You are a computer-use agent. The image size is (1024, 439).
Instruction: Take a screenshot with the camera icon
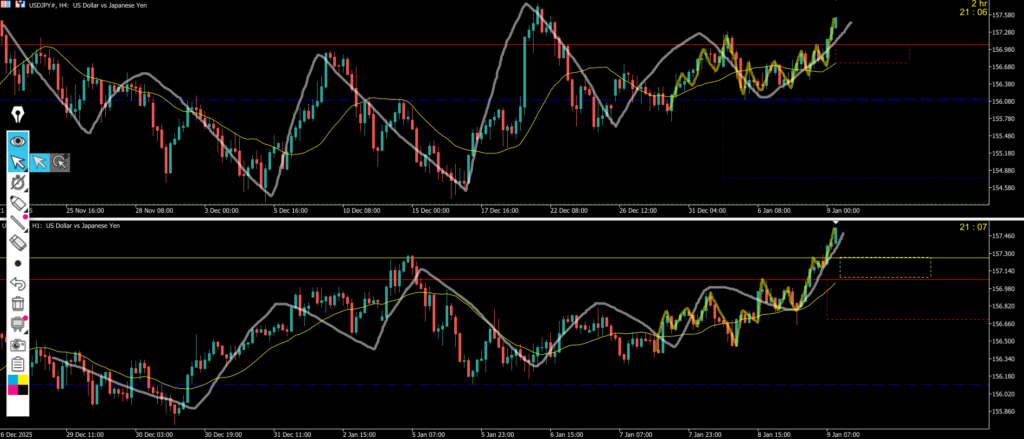[x=18, y=344]
